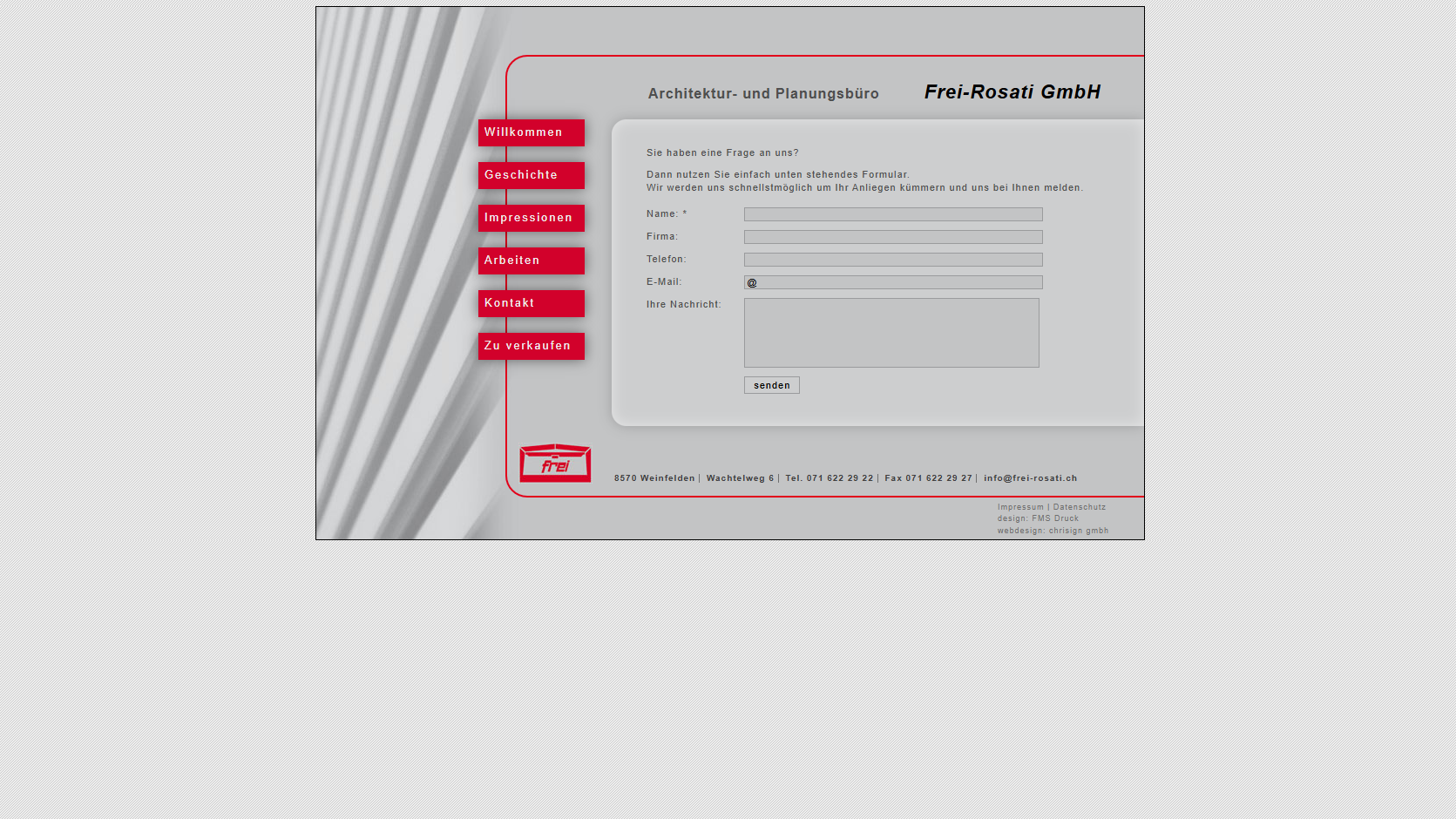Go to the Geschichte page

coord(532,175)
